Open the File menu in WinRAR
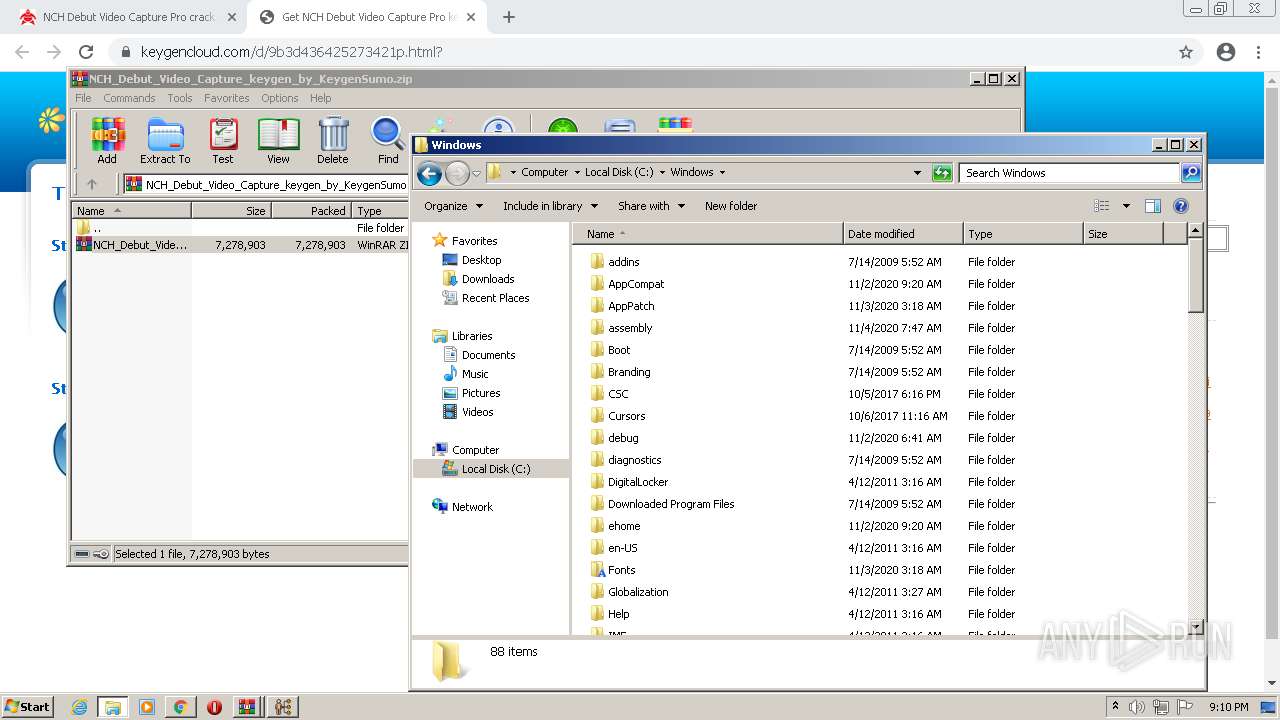Screen dimensions: 1280x720 coord(83,98)
